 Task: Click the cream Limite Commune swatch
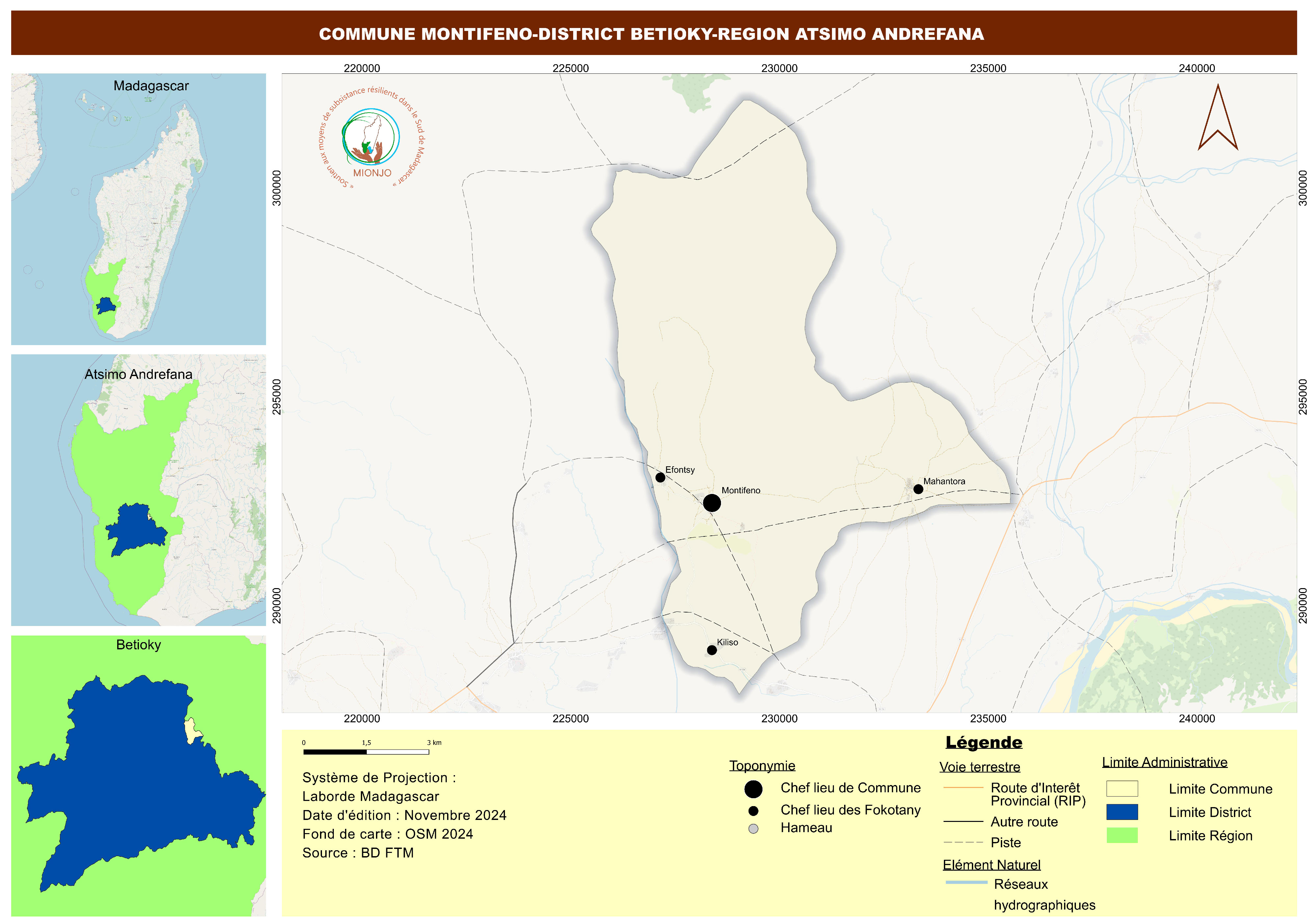tap(1122, 788)
